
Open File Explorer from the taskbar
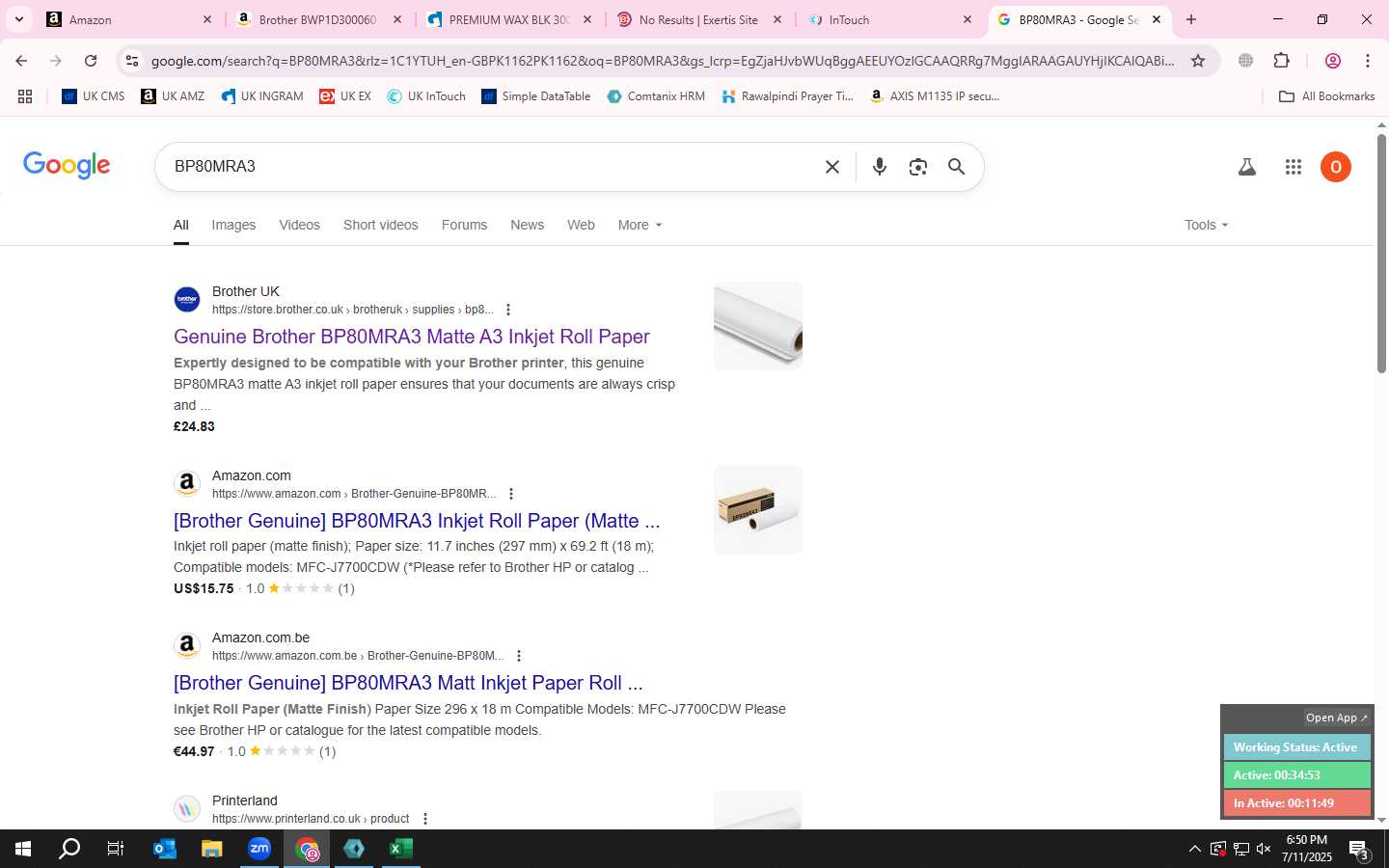tap(212, 849)
